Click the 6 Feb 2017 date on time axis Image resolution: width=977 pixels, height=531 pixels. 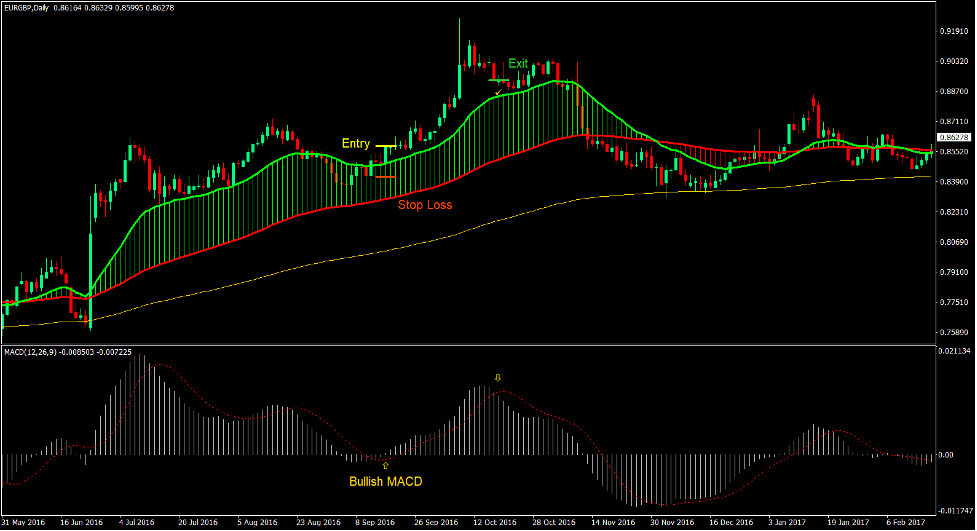905,522
